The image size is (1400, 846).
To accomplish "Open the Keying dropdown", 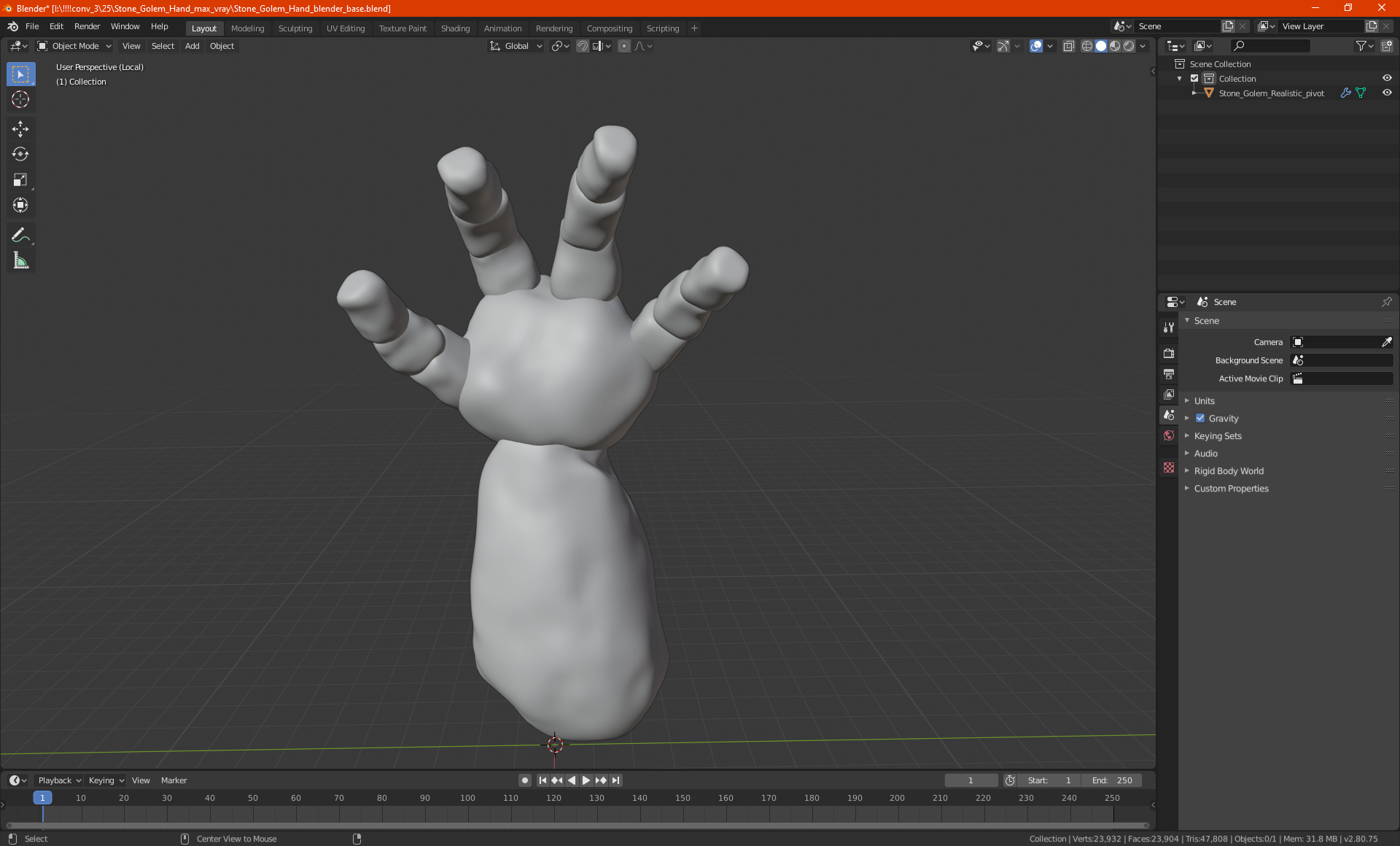I will pyautogui.click(x=106, y=780).
